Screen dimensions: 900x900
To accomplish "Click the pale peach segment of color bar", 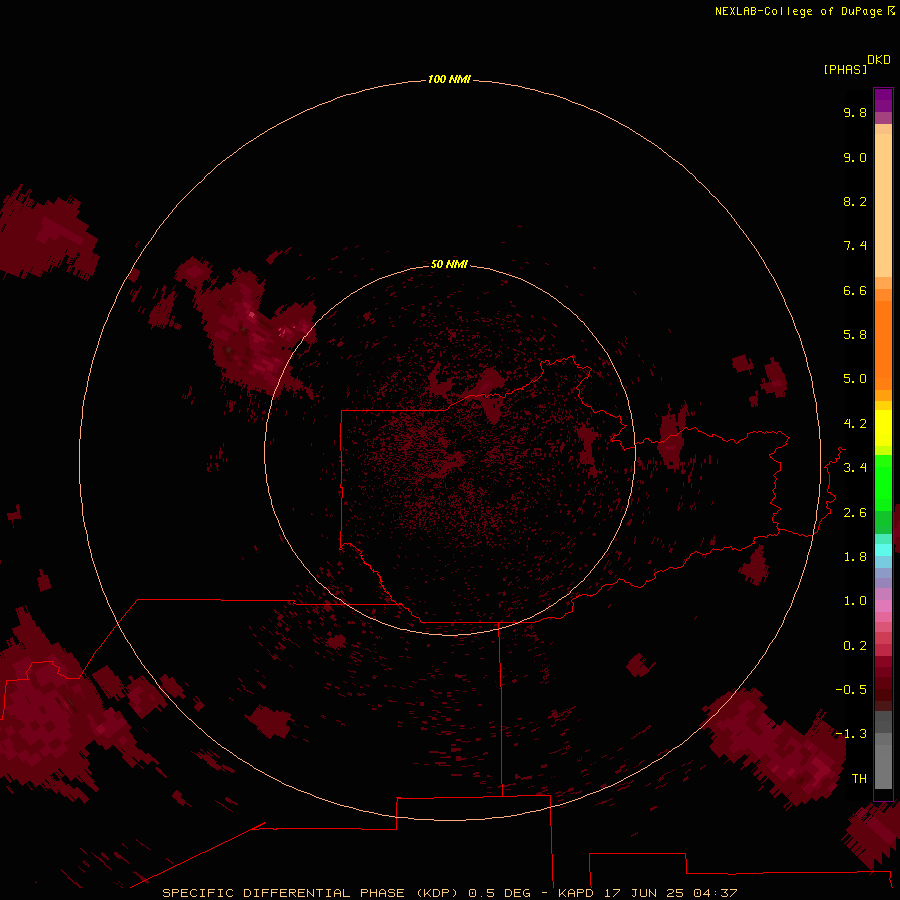I will click(883, 205).
